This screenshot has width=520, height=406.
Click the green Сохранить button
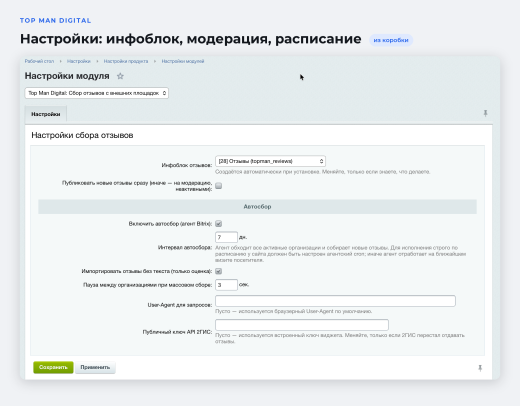click(x=53, y=367)
